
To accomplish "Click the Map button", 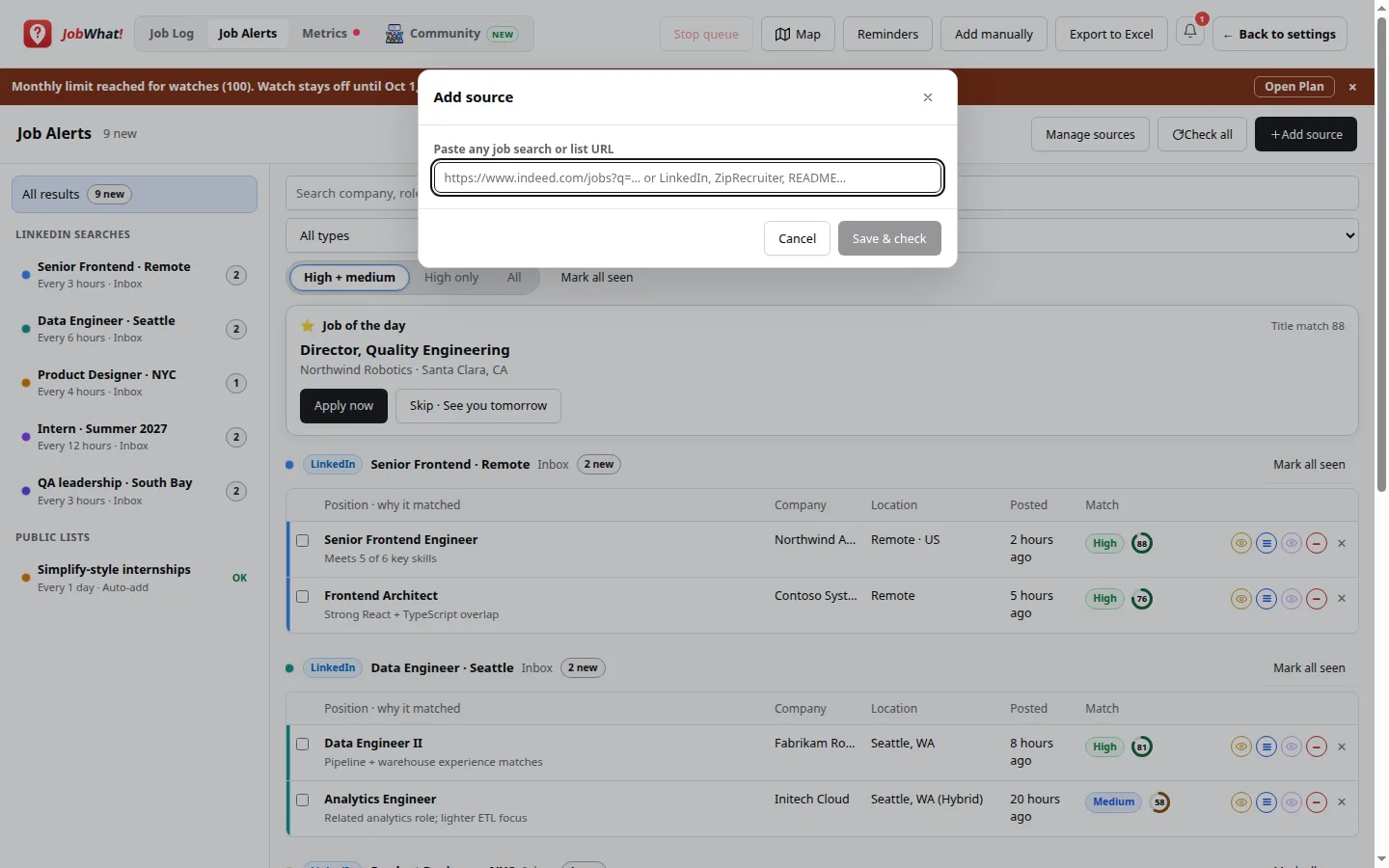I will click(x=798, y=34).
